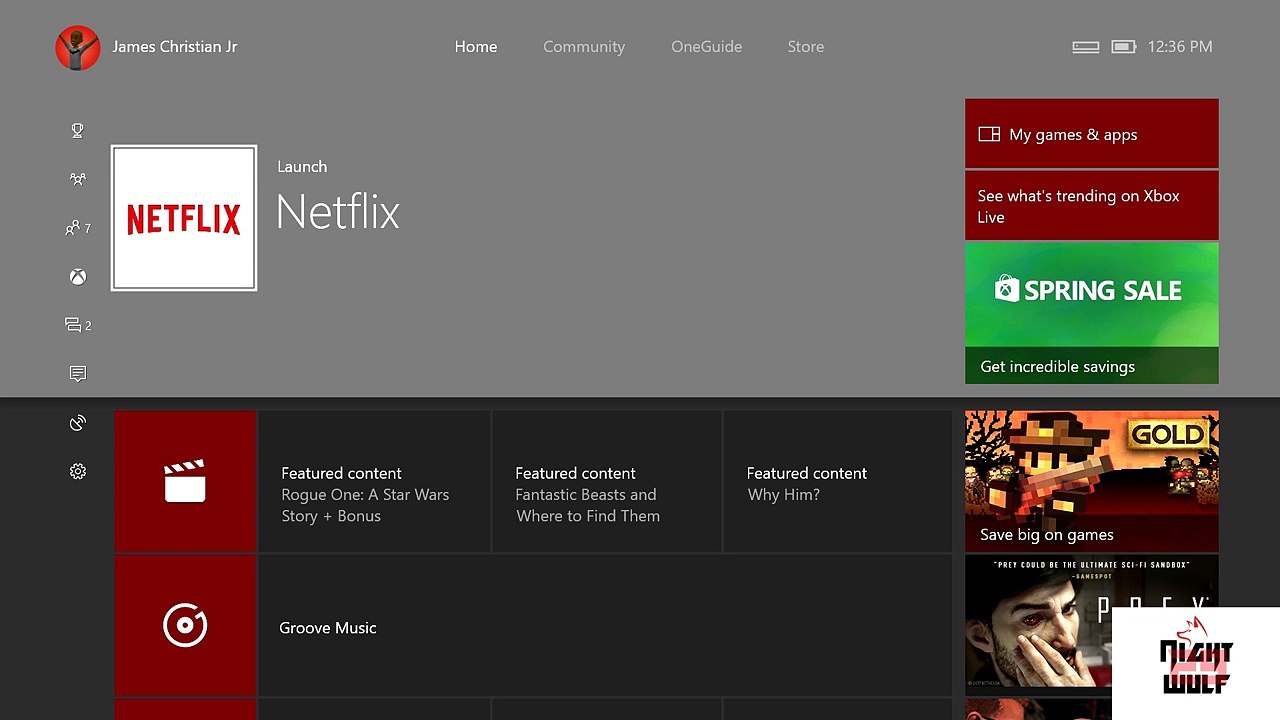Screen dimensions: 1280x720
Task: Open the Gold Save big on games tile
Action: tap(1092, 481)
